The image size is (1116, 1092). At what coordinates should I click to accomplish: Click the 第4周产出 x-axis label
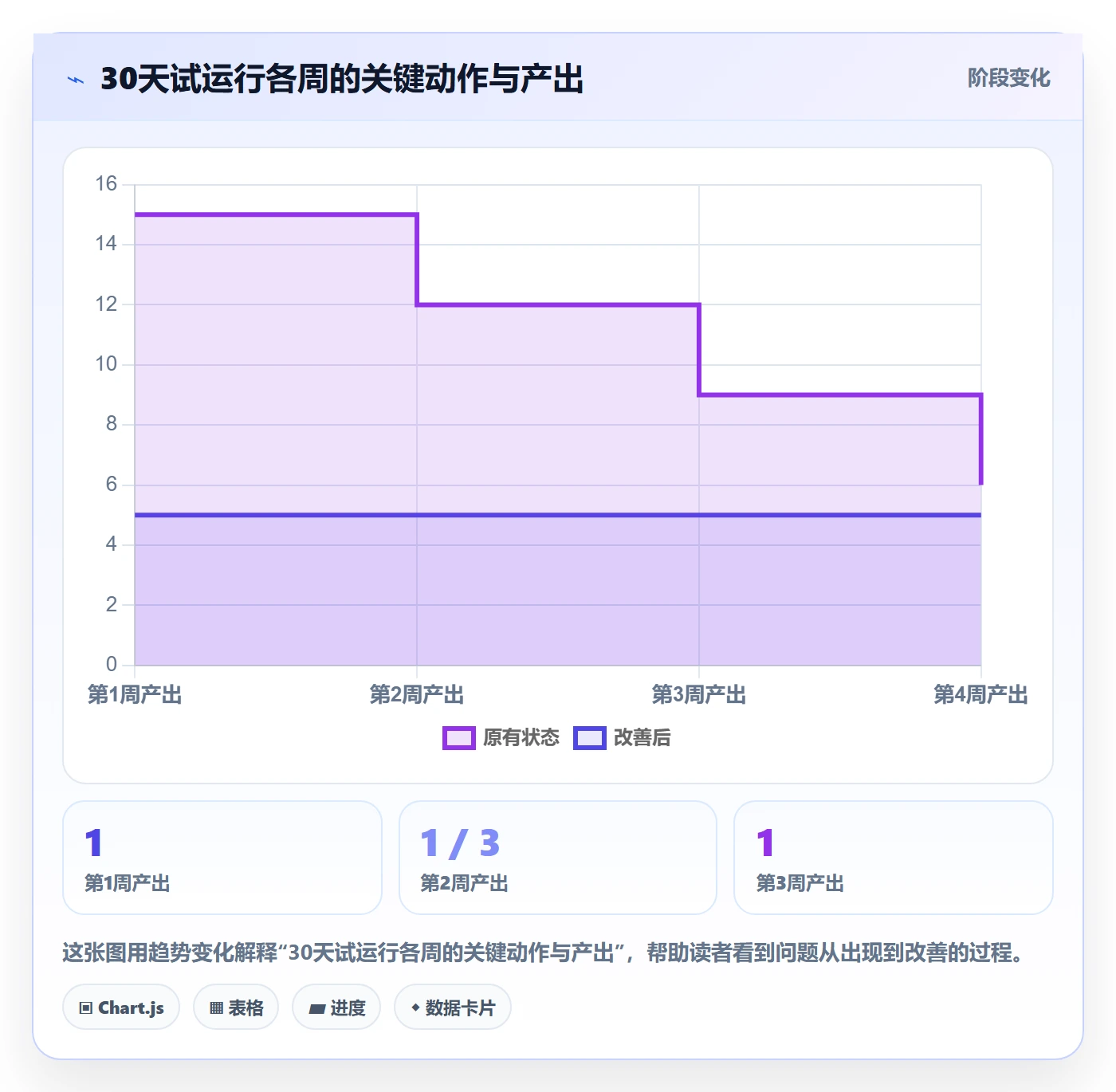(x=980, y=695)
